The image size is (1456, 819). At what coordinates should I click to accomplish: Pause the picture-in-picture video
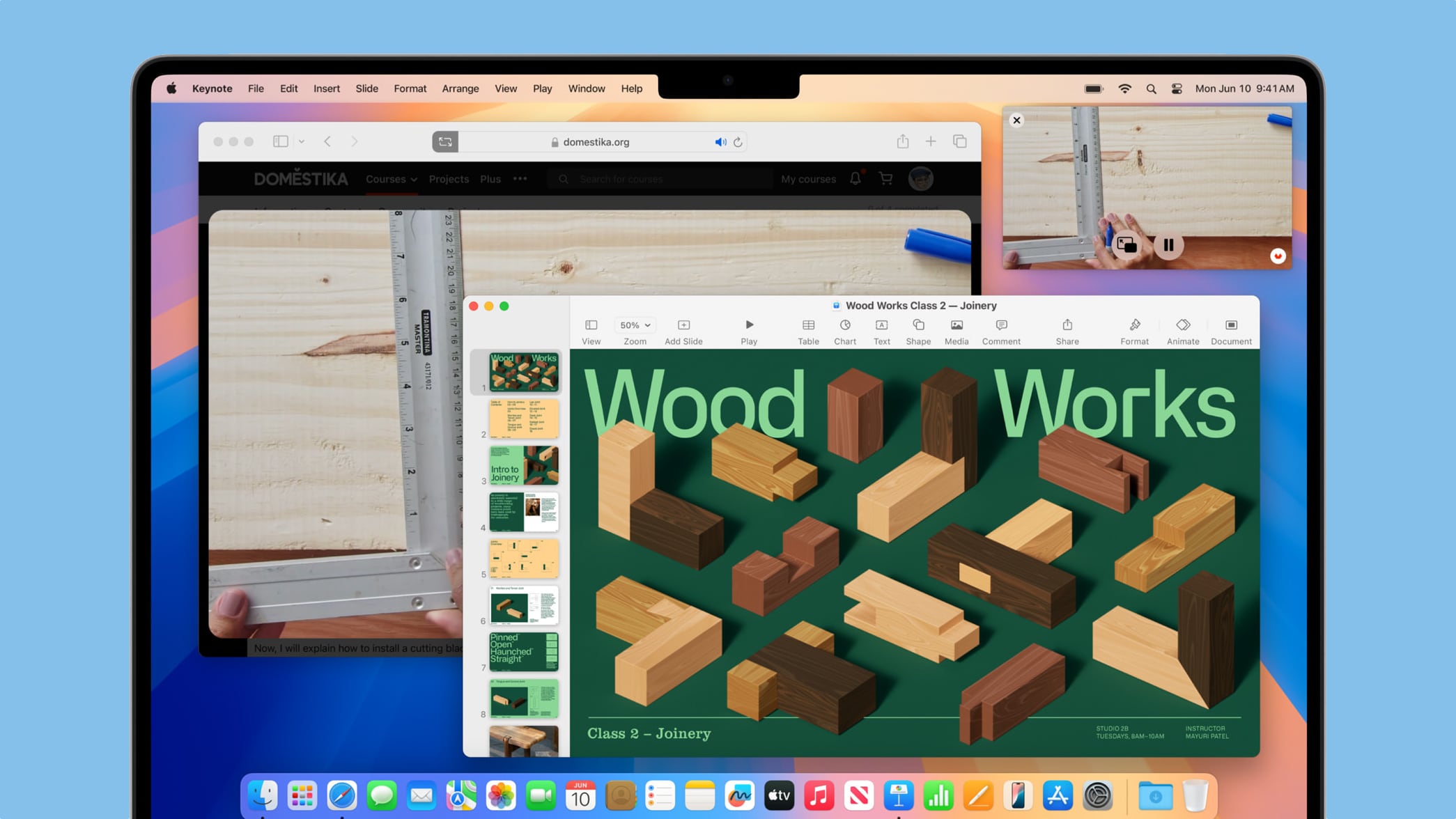tap(1168, 244)
